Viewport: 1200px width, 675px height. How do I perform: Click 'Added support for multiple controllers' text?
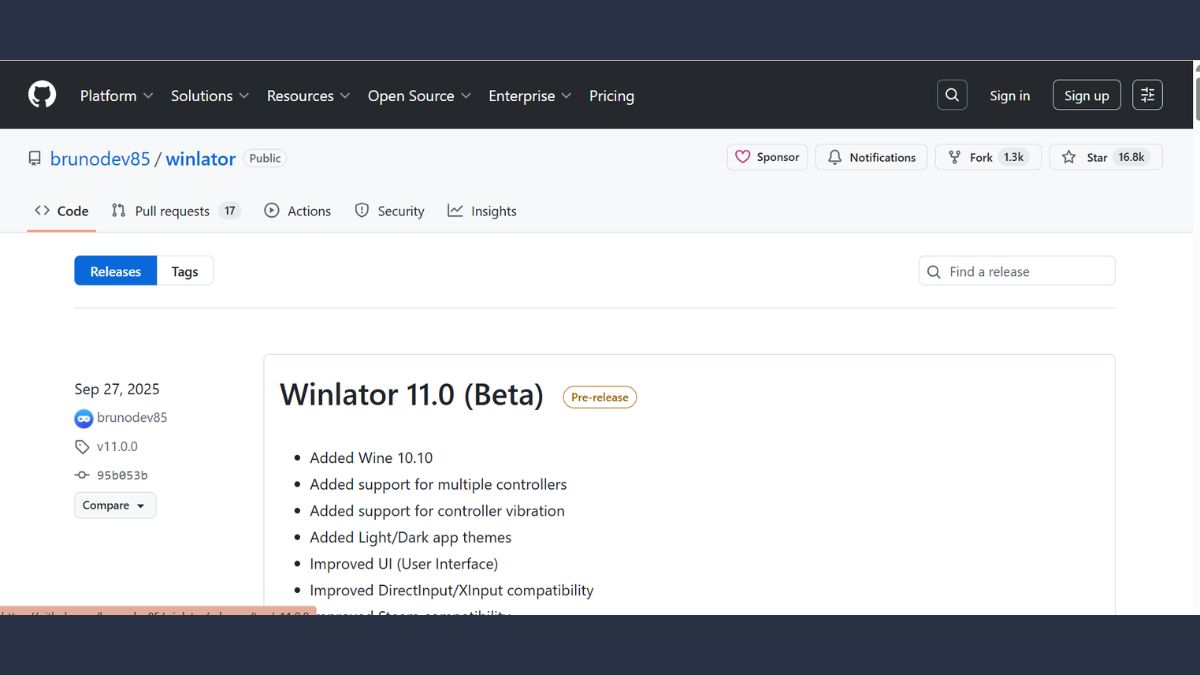click(438, 484)
